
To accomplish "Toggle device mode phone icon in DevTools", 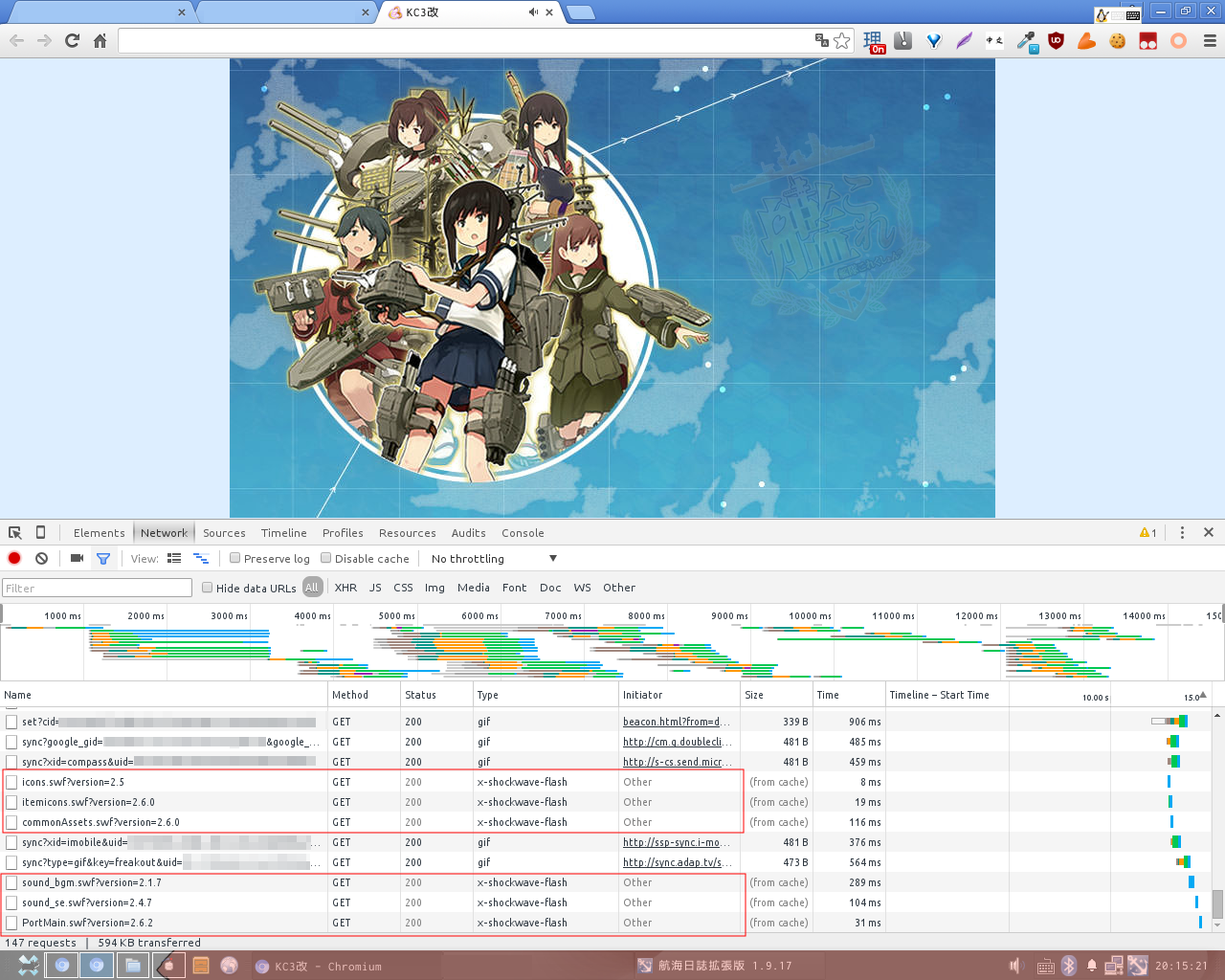I will click(x=40, y=532).
